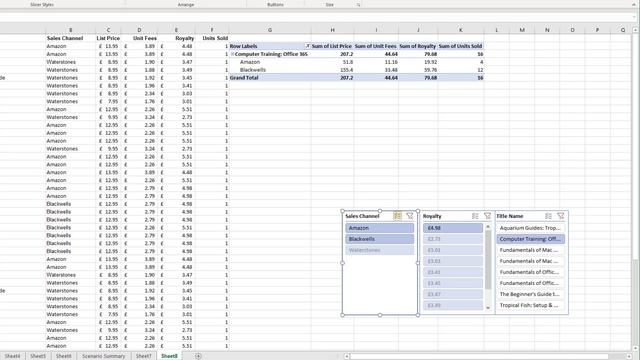
Task: Toggle multi-select in Royalty slicer
Action: pos(475,216)
